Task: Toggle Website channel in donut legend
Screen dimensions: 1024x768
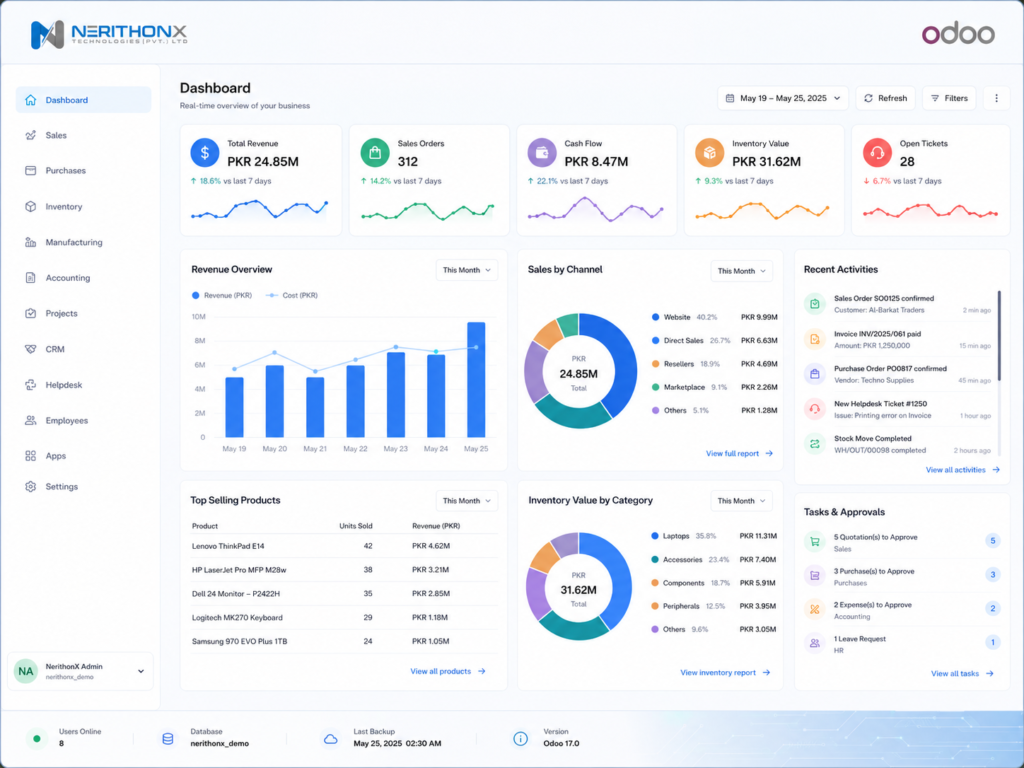Action: (714, 317)
